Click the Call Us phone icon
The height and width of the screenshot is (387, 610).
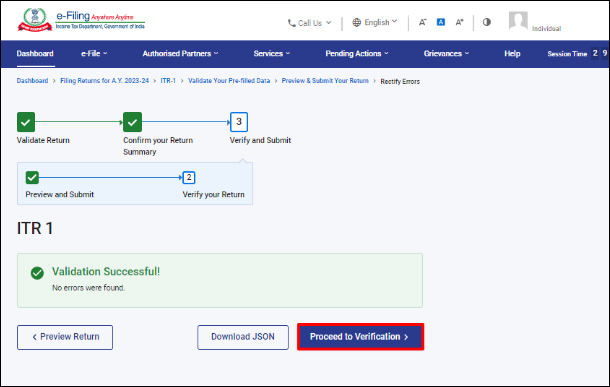pyautogui.click(x=291, y=23)
